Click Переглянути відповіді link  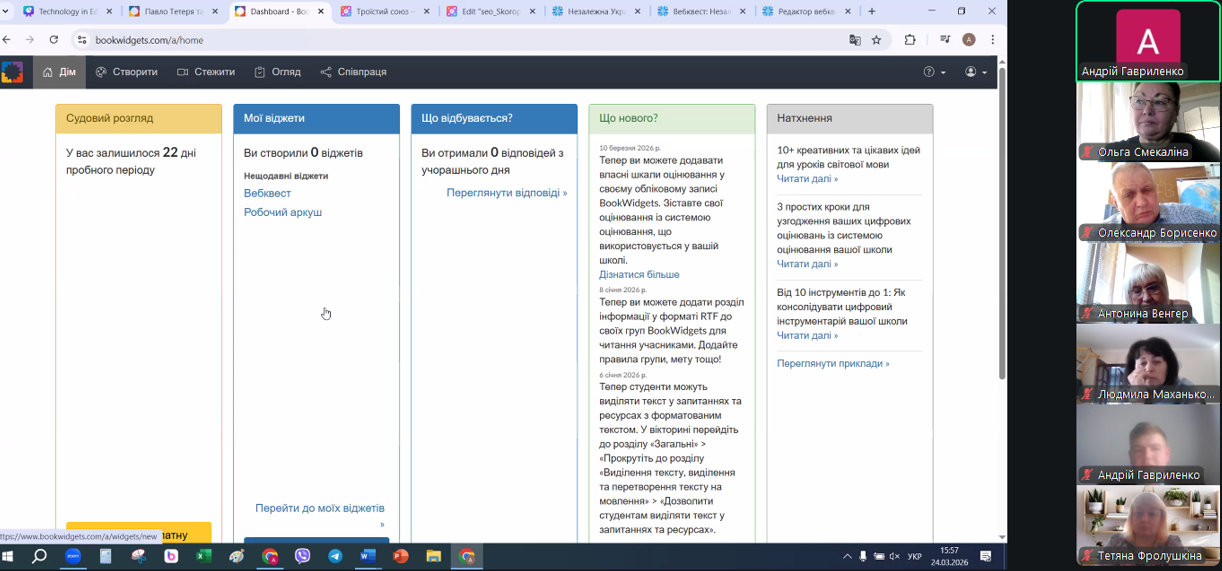click(506, 193)
